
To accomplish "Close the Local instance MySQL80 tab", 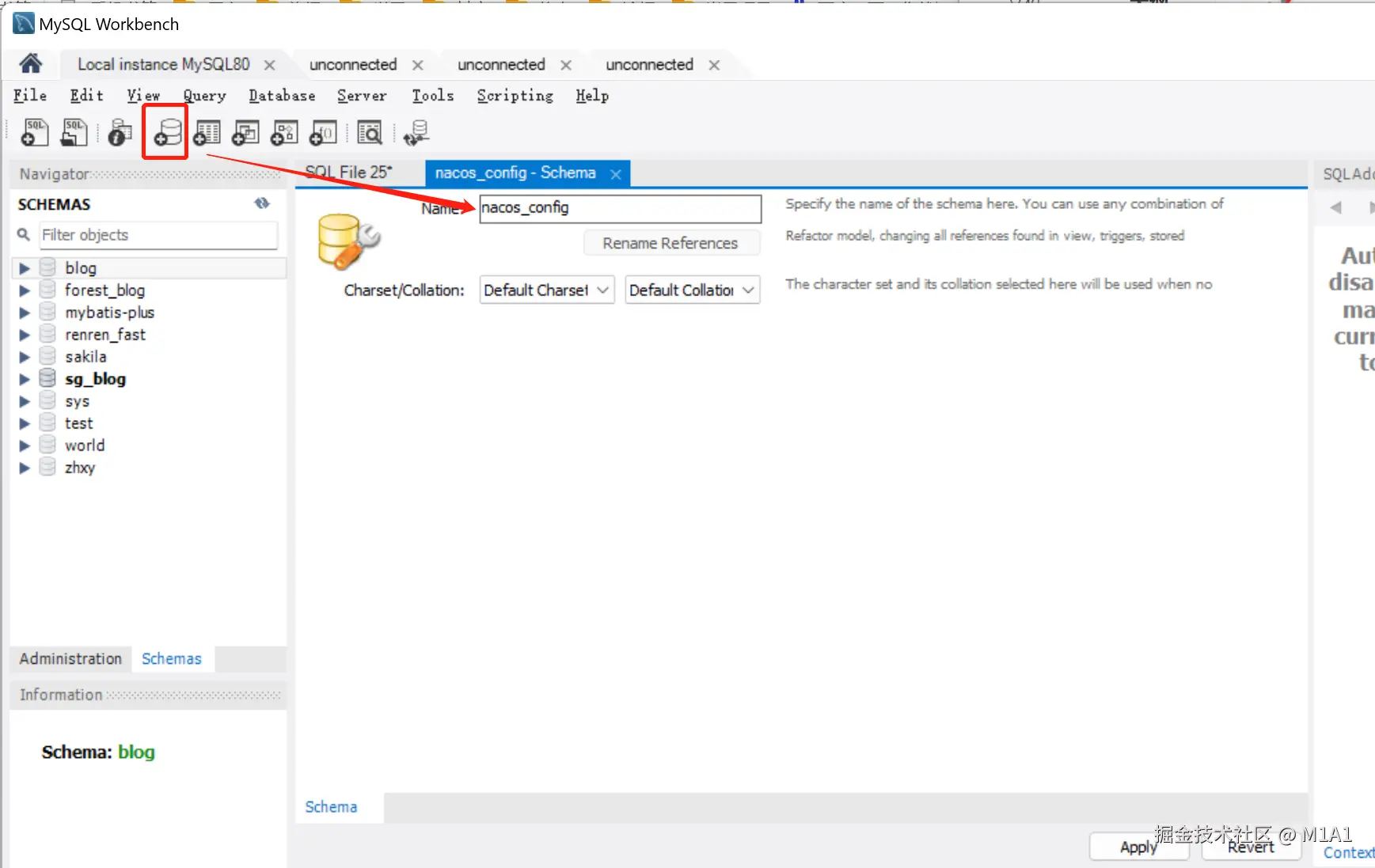I will tap(270, 65).
